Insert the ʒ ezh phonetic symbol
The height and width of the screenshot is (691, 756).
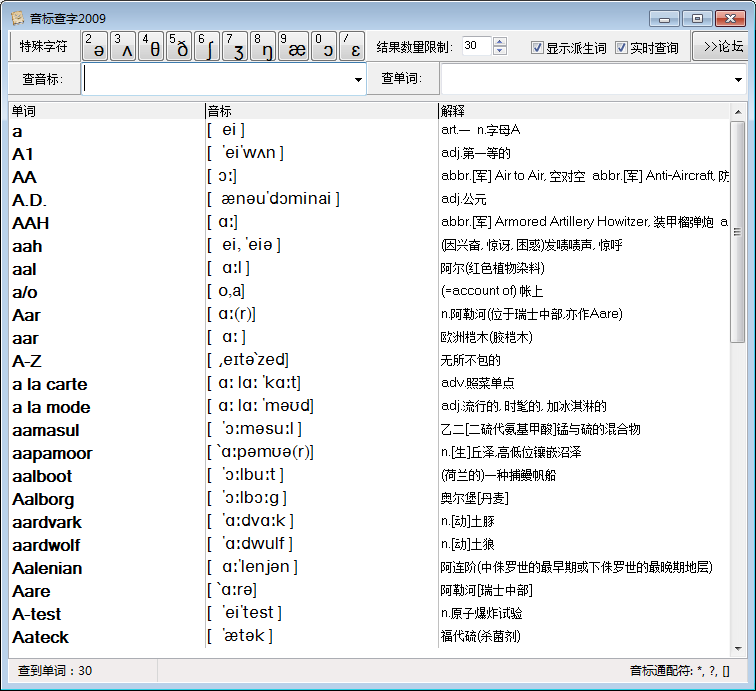[x=235, y=46]
